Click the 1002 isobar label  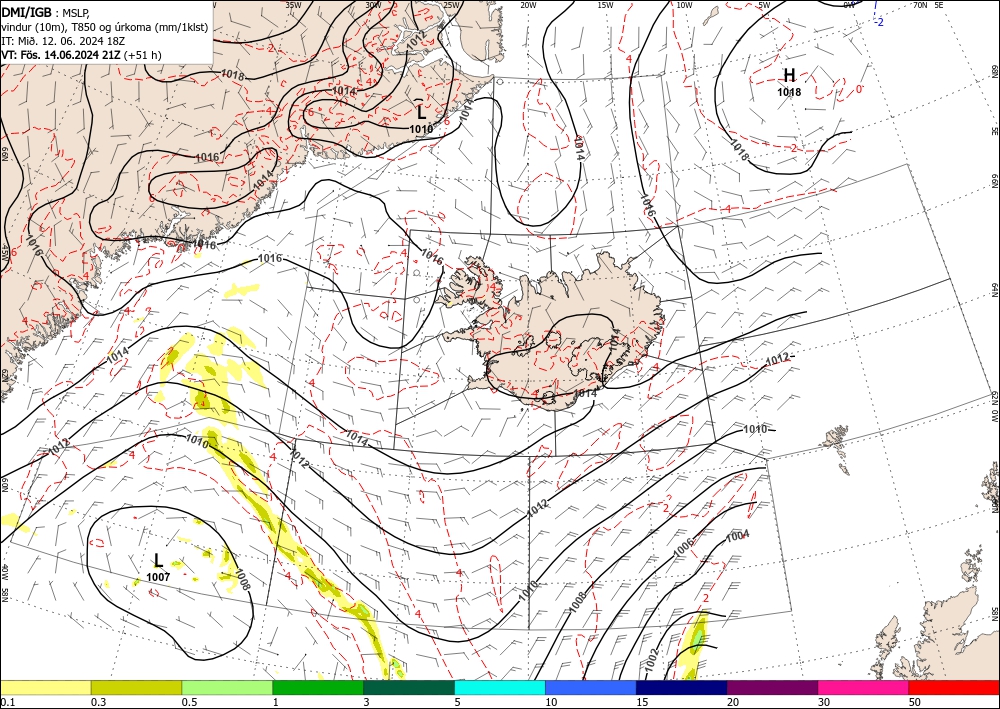click(x=649, y=661)
